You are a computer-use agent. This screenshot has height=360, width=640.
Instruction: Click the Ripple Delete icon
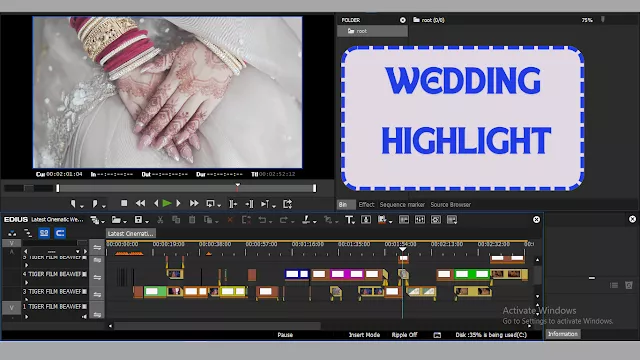tap(246, 220)
